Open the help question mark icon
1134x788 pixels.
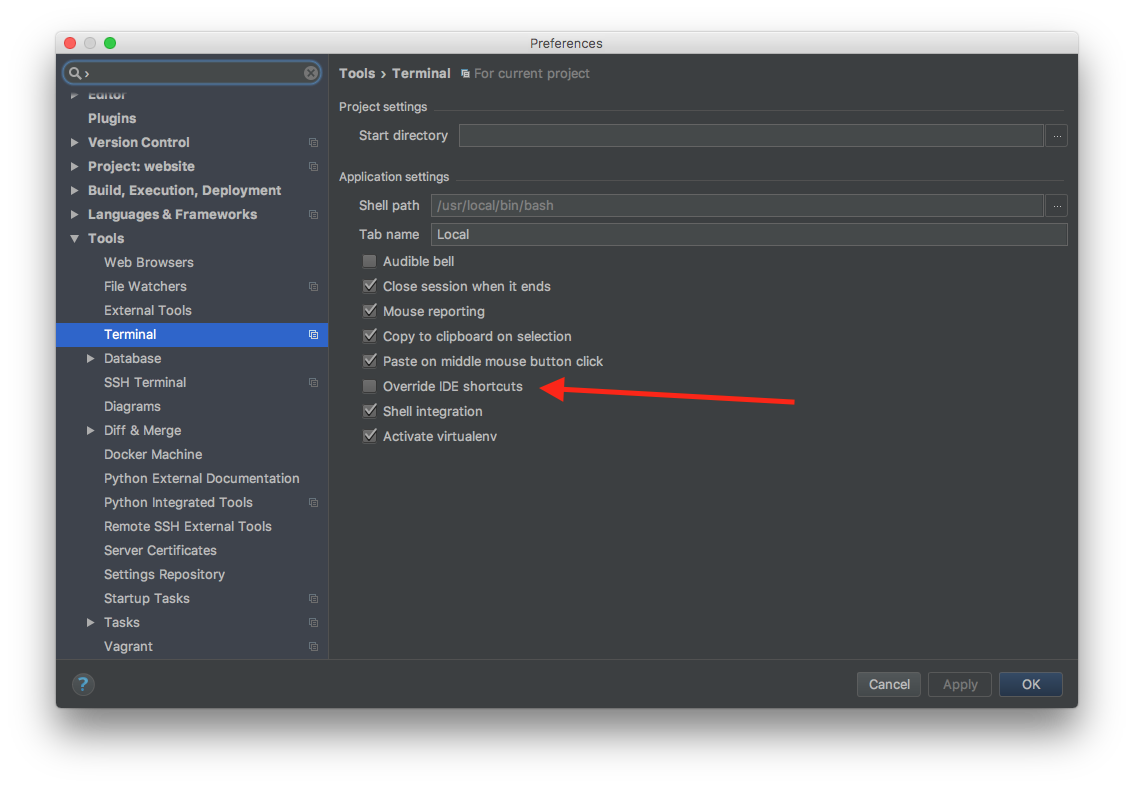(83, 684)
